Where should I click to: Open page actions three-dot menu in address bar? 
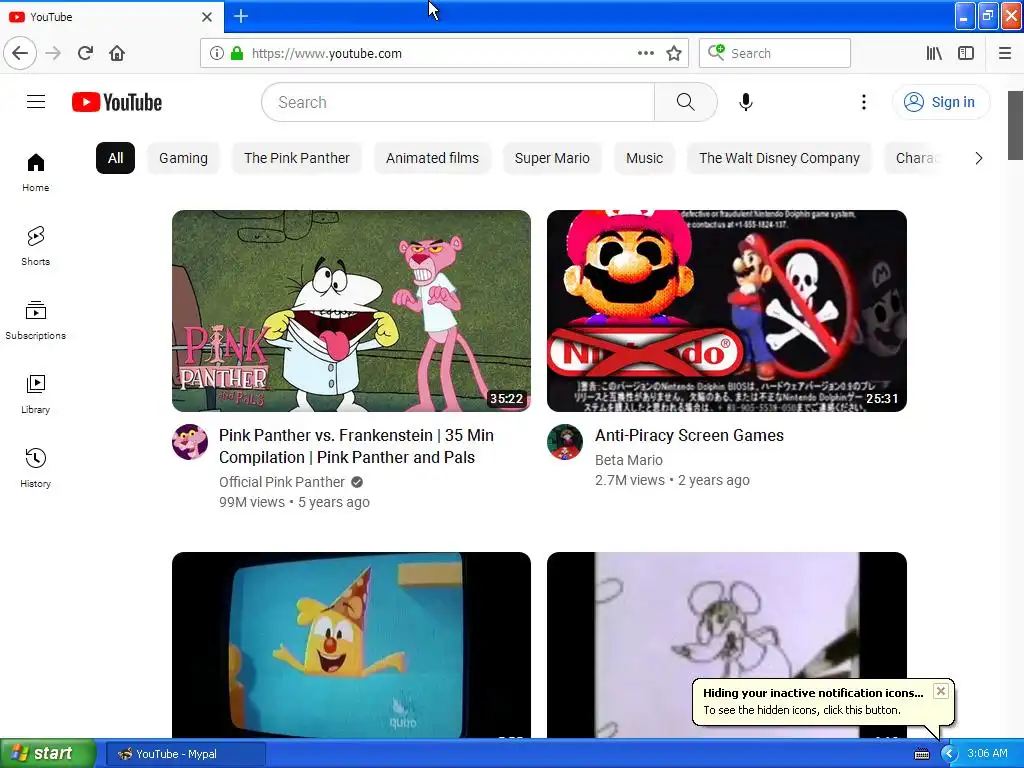[645, 54]
